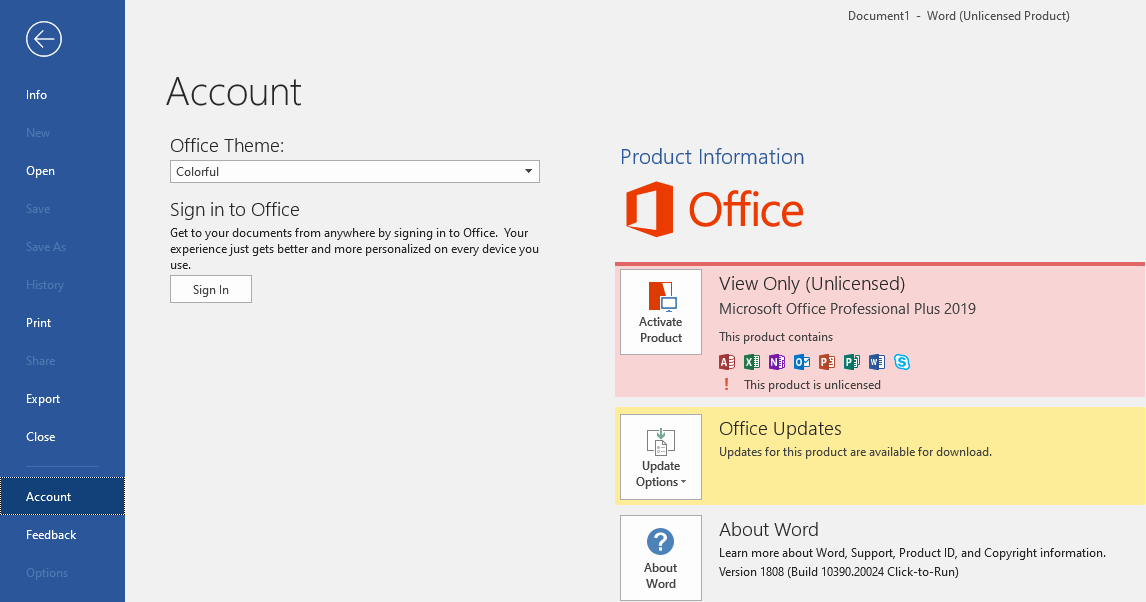Click the Publisher app icon
Screen dimensions: 1146x602
tap(851, 362)
